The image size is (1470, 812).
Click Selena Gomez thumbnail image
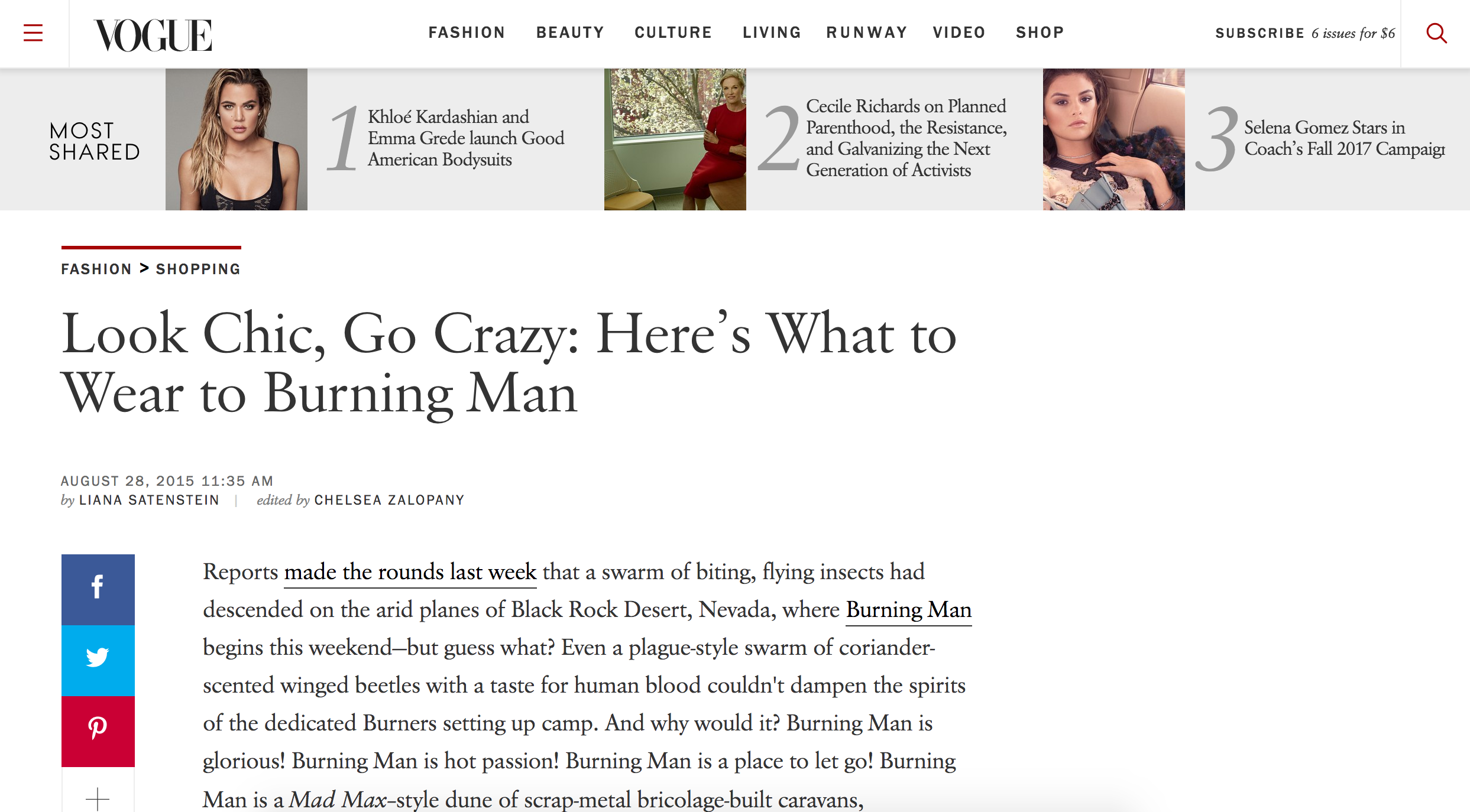pos(1114,139)
